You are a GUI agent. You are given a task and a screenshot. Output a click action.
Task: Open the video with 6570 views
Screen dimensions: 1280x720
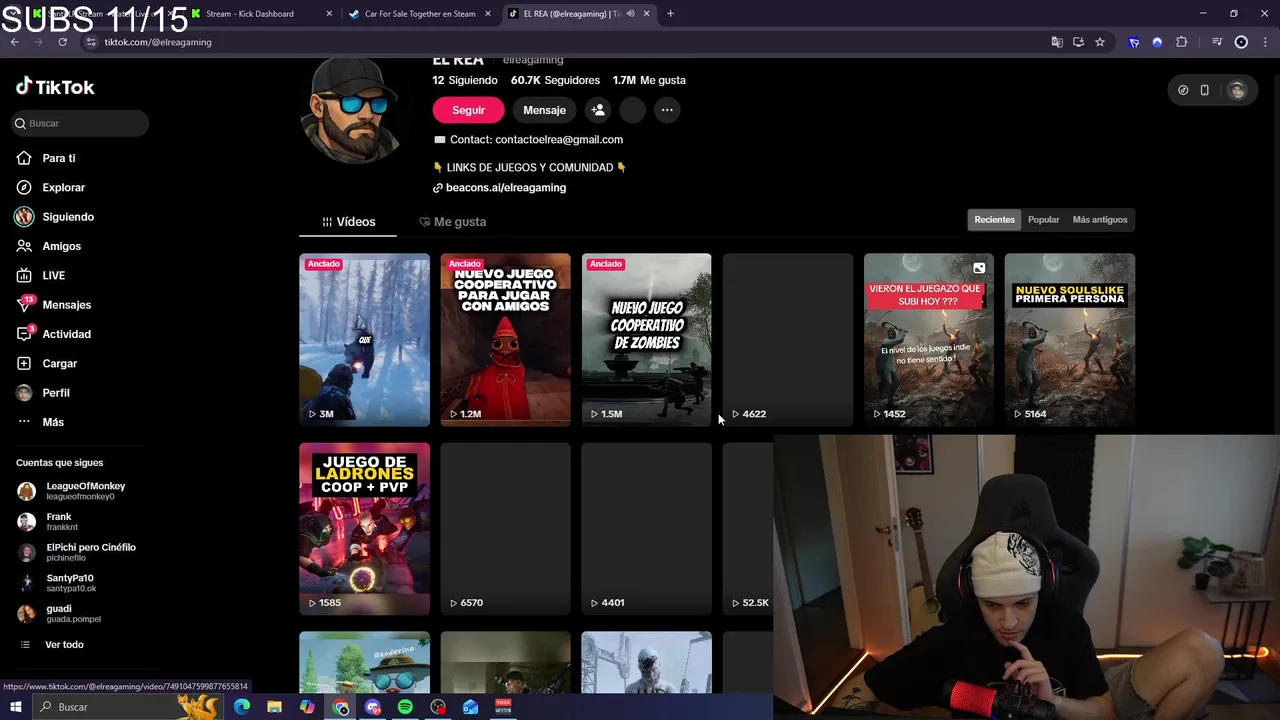[505, 529]
